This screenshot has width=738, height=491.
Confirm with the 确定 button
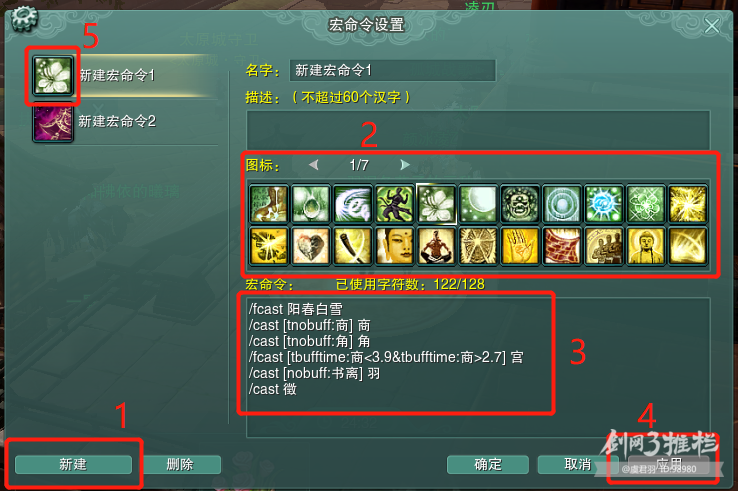pyautogui.click(x=488, y=465)
